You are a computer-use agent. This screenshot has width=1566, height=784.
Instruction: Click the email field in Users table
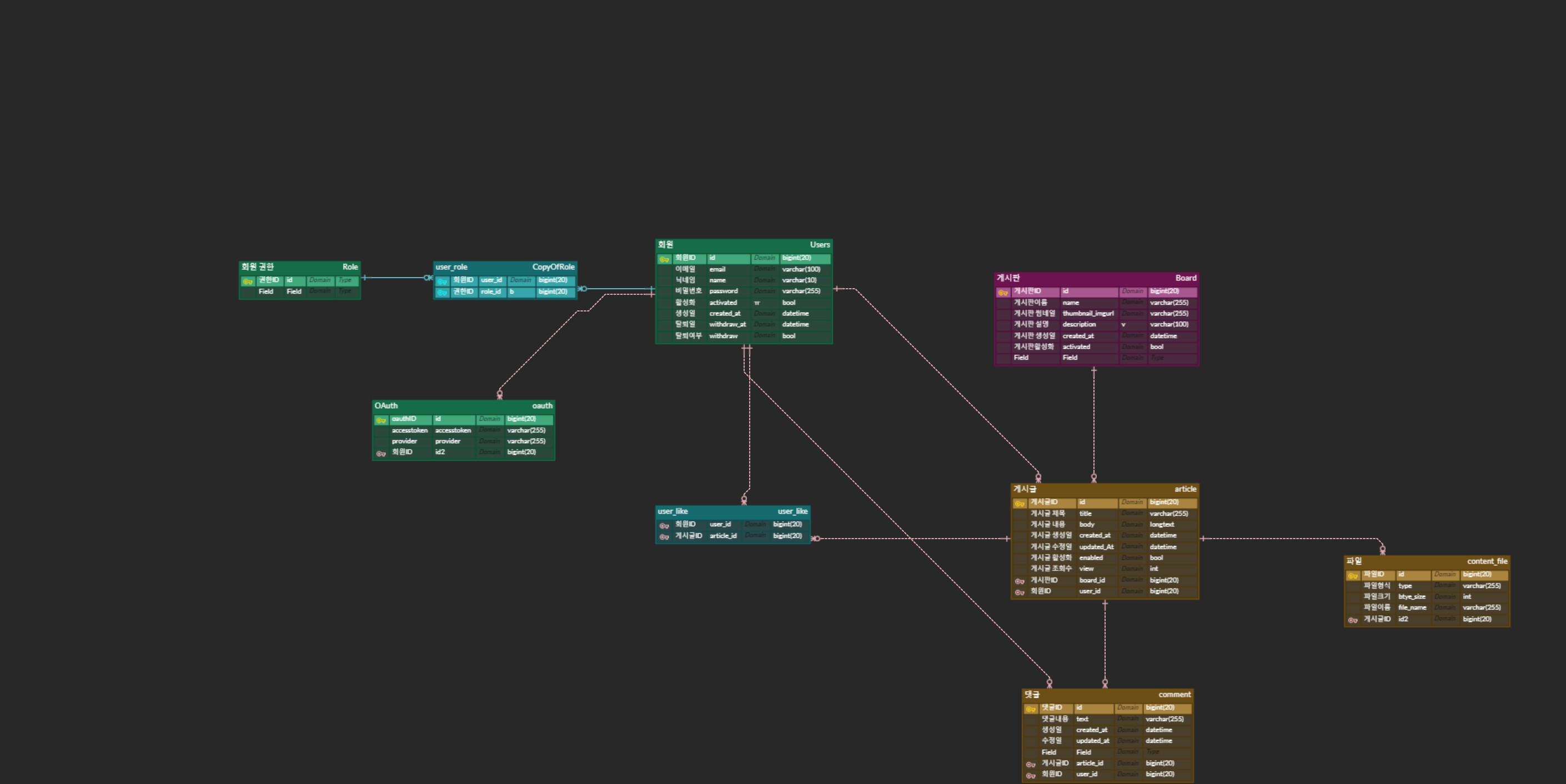coord(717,269)
